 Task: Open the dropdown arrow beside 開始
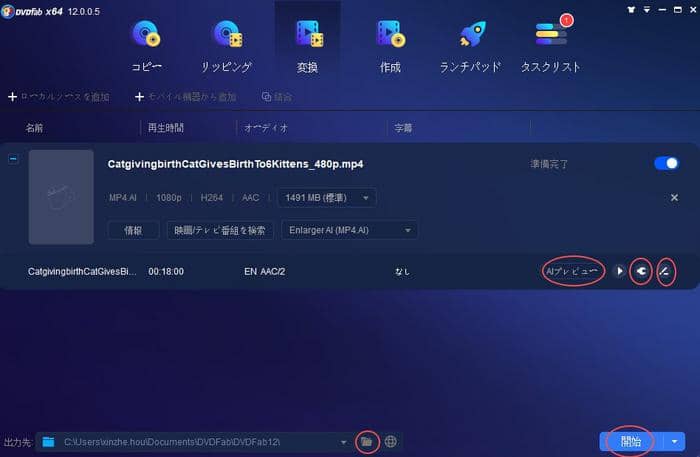[x=674, y=442]
